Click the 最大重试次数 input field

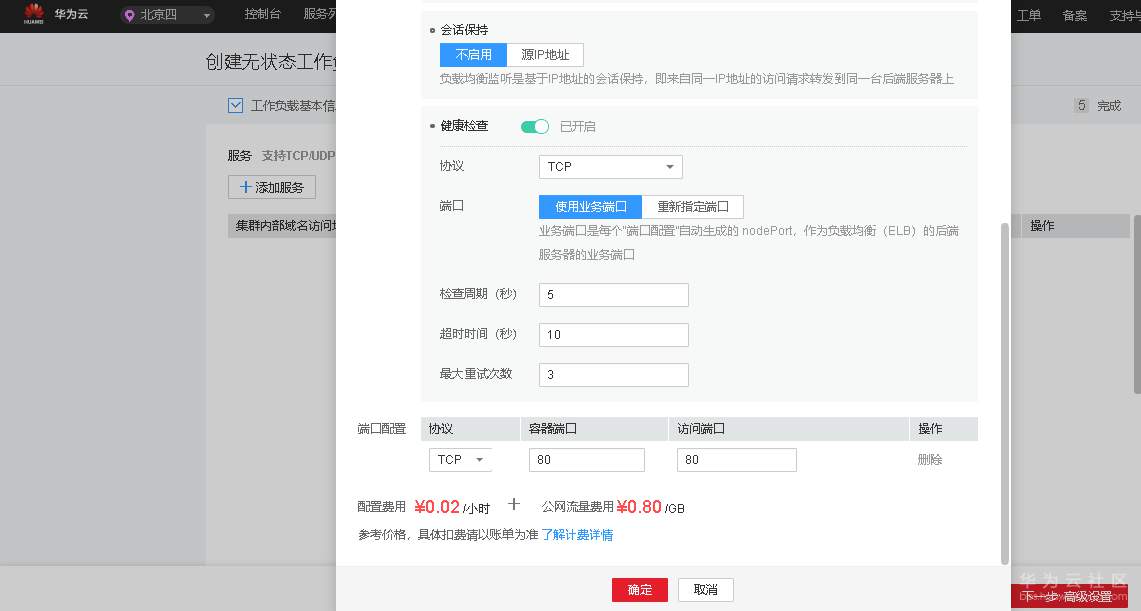tap(613, 375)
